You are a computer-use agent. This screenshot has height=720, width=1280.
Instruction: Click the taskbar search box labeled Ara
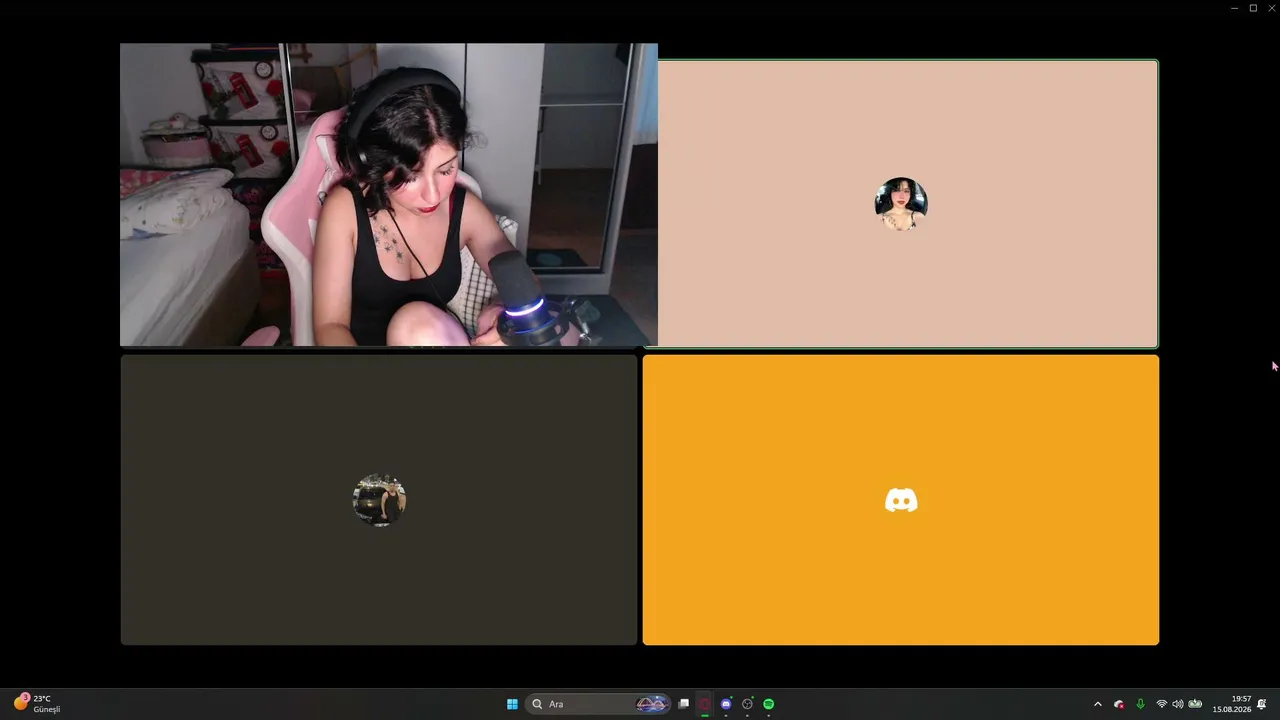click(x=599, y=704)
